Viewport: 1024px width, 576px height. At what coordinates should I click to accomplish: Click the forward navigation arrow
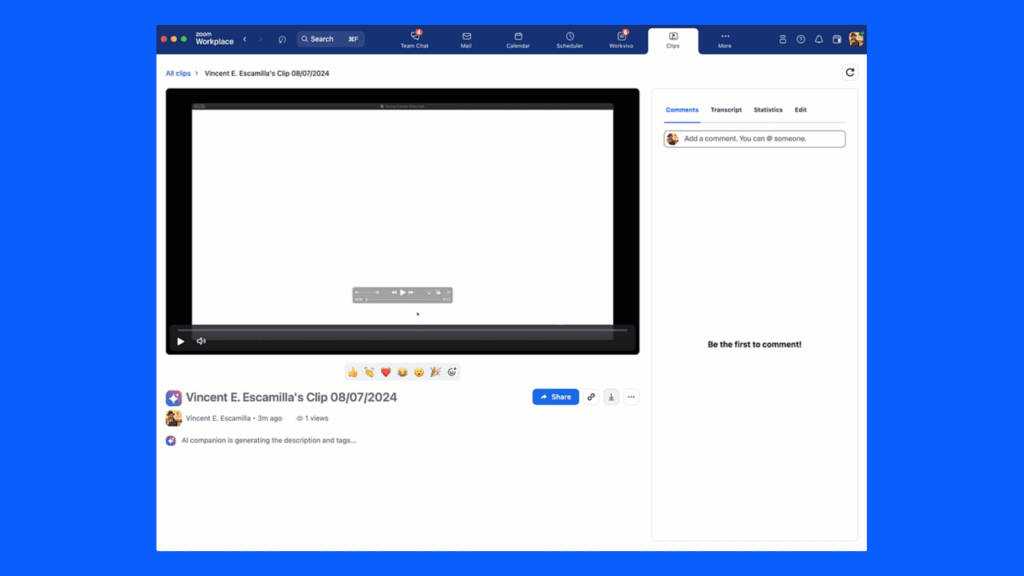[x=261, y=39]
